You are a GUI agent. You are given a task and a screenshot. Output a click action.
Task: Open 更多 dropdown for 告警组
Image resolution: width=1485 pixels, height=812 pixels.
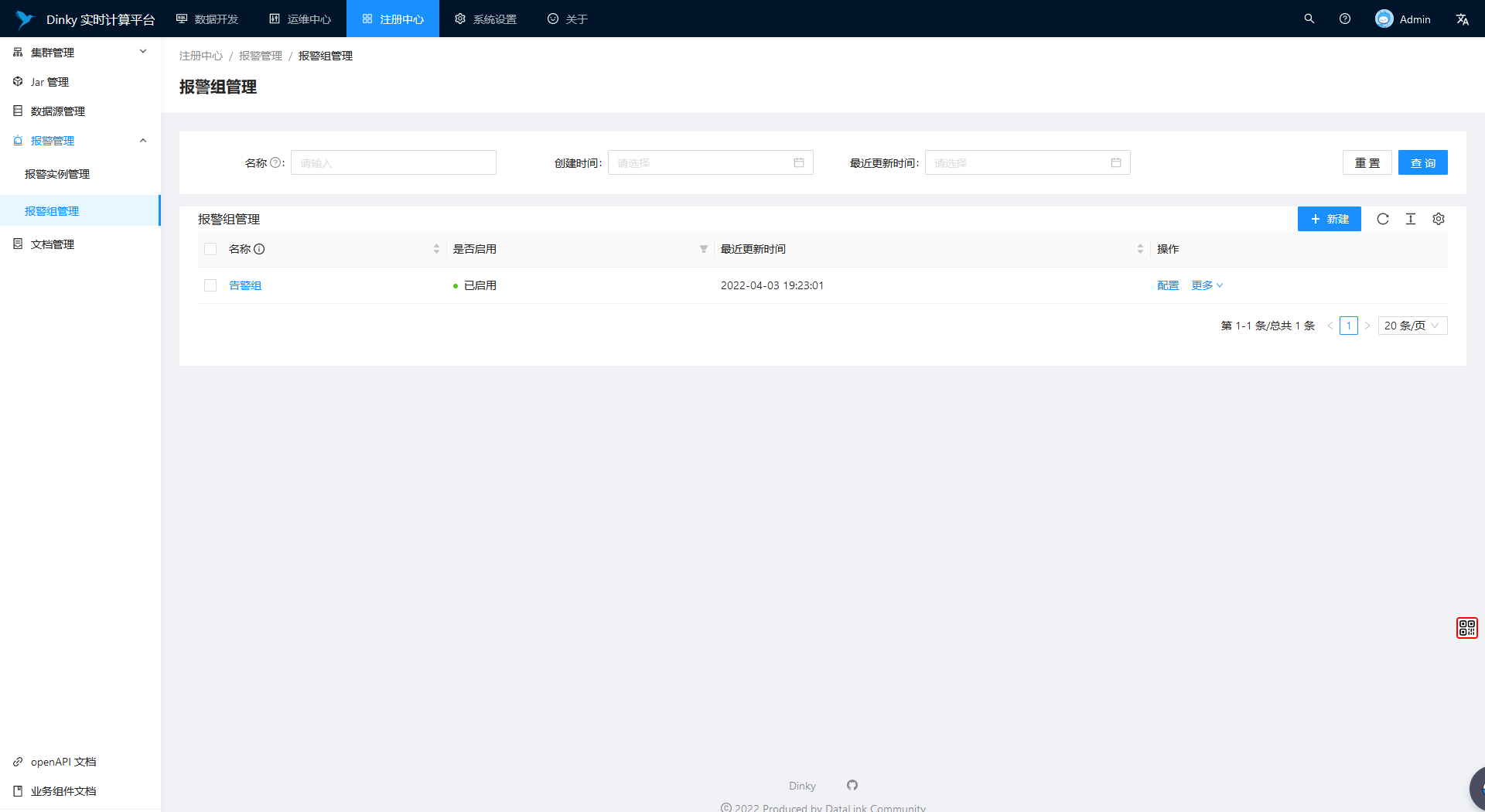coord(1207,285)
